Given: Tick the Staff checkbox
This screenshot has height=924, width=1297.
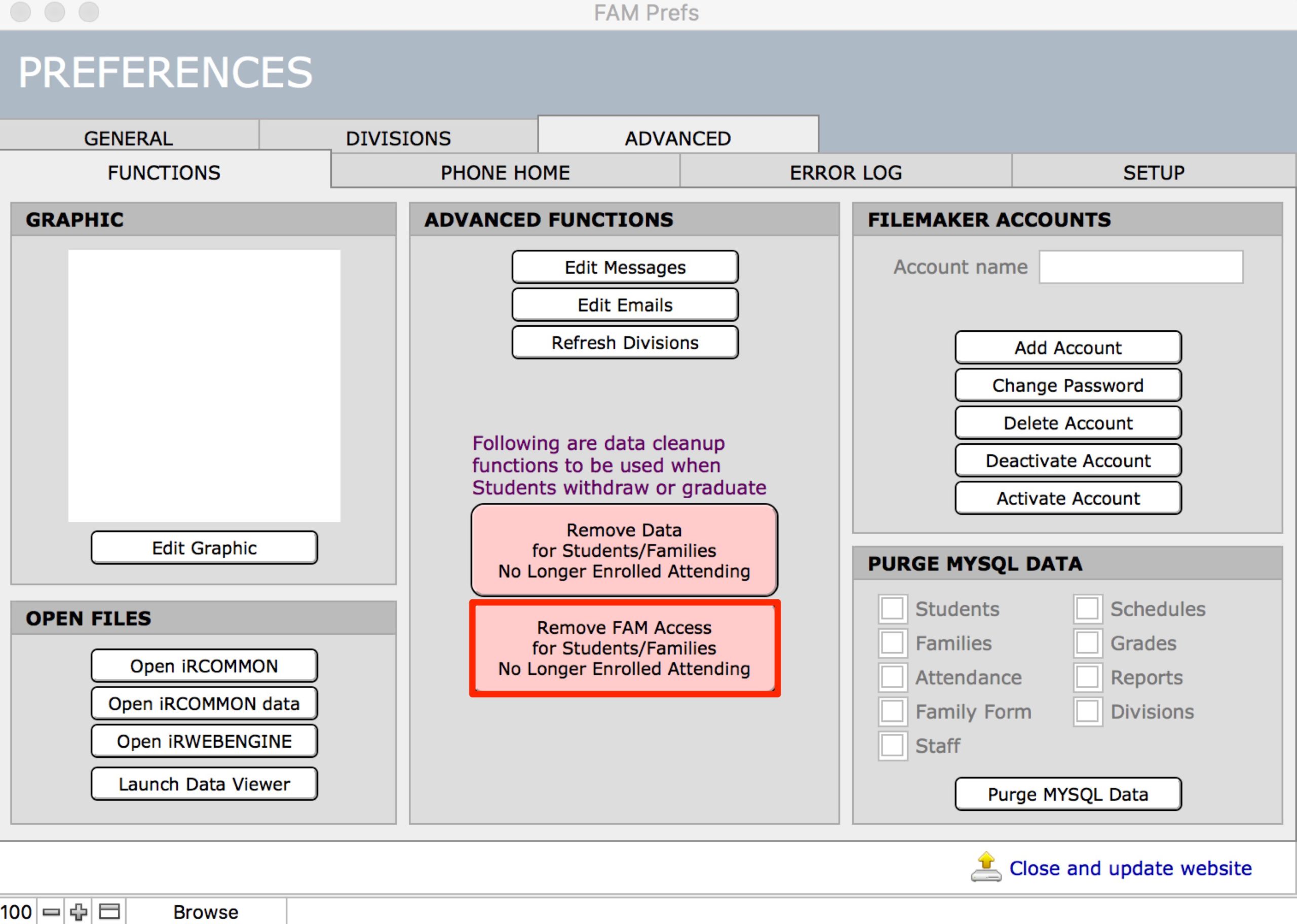Looking at the screenshot, I should coord(892,745).
